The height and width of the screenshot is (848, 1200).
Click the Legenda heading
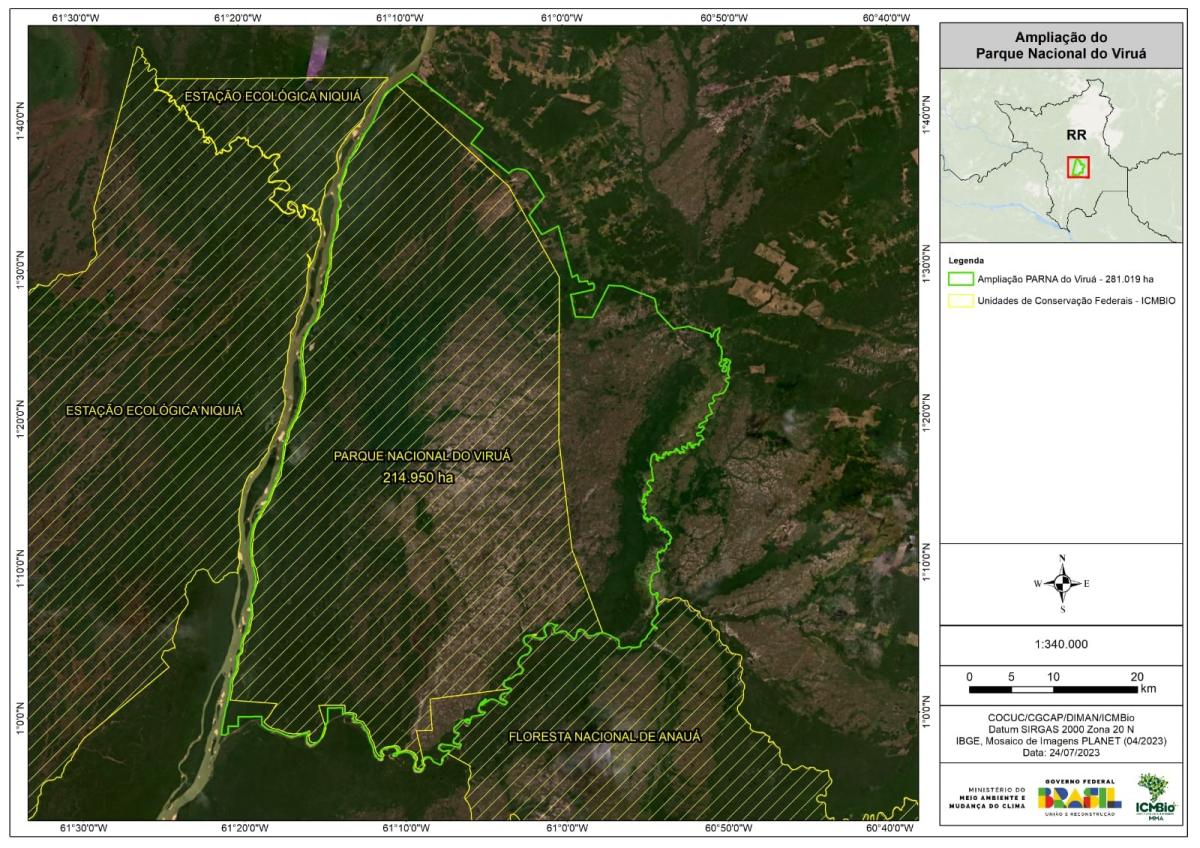tap(966, 259)
